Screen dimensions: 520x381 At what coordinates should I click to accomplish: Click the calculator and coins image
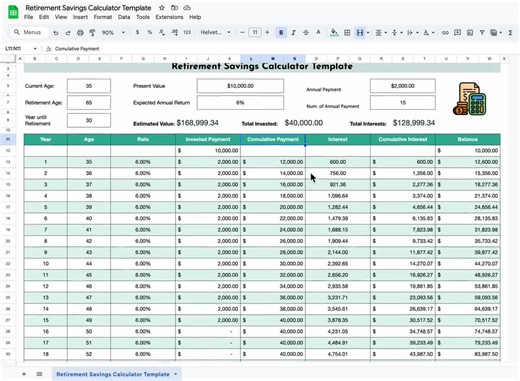(469, 99)
